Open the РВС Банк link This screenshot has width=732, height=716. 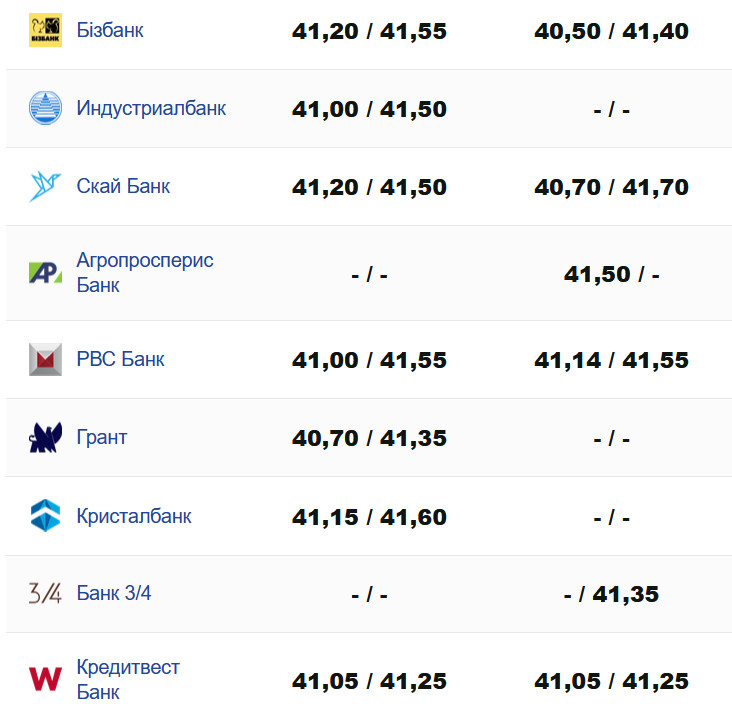[120, 359]
